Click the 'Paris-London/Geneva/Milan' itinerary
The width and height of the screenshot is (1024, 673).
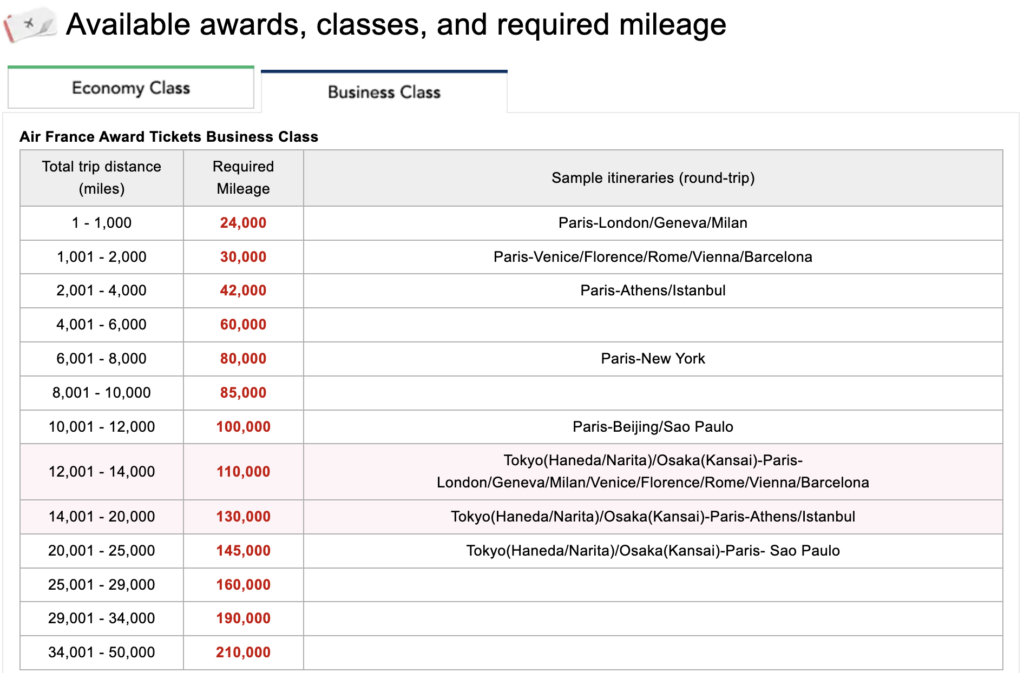coord(653,223)
